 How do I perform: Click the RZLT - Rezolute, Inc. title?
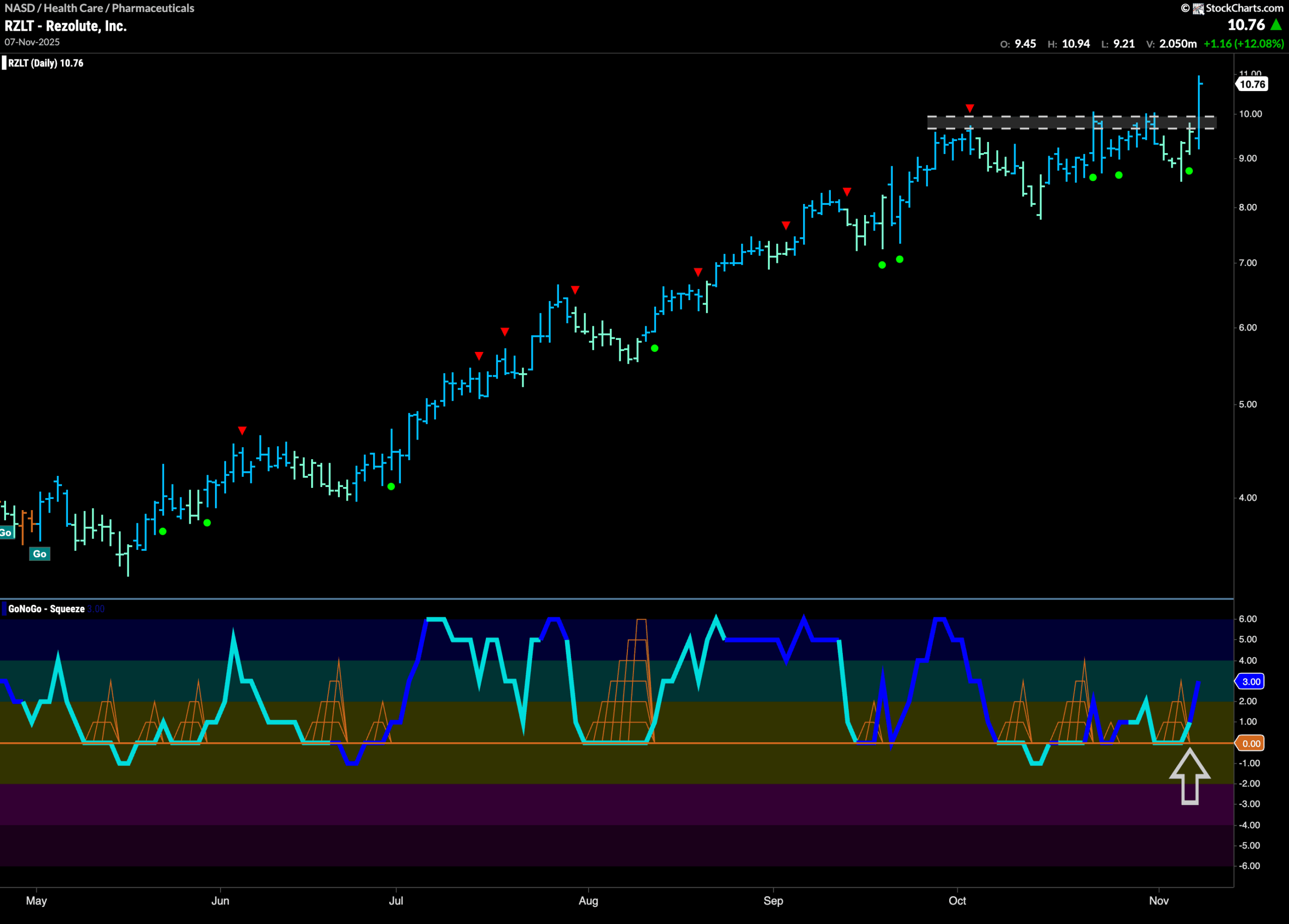[x=65, y=26]
